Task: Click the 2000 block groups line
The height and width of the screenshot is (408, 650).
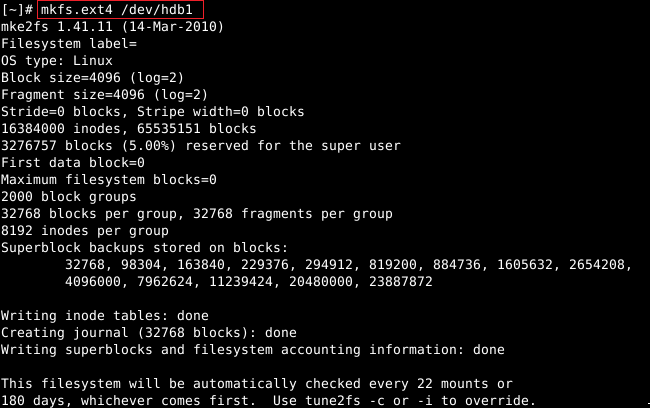Action: tap(69, 197)
